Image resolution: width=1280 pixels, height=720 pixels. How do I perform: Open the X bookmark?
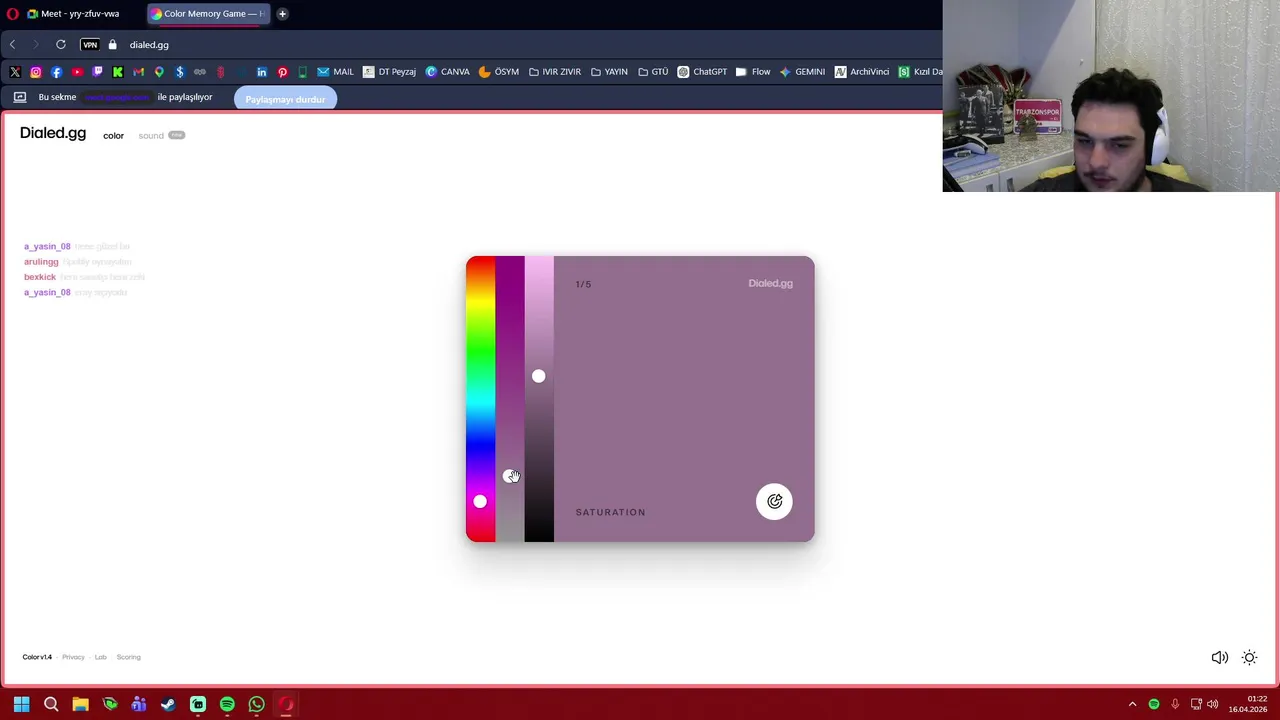click(15, 72)
